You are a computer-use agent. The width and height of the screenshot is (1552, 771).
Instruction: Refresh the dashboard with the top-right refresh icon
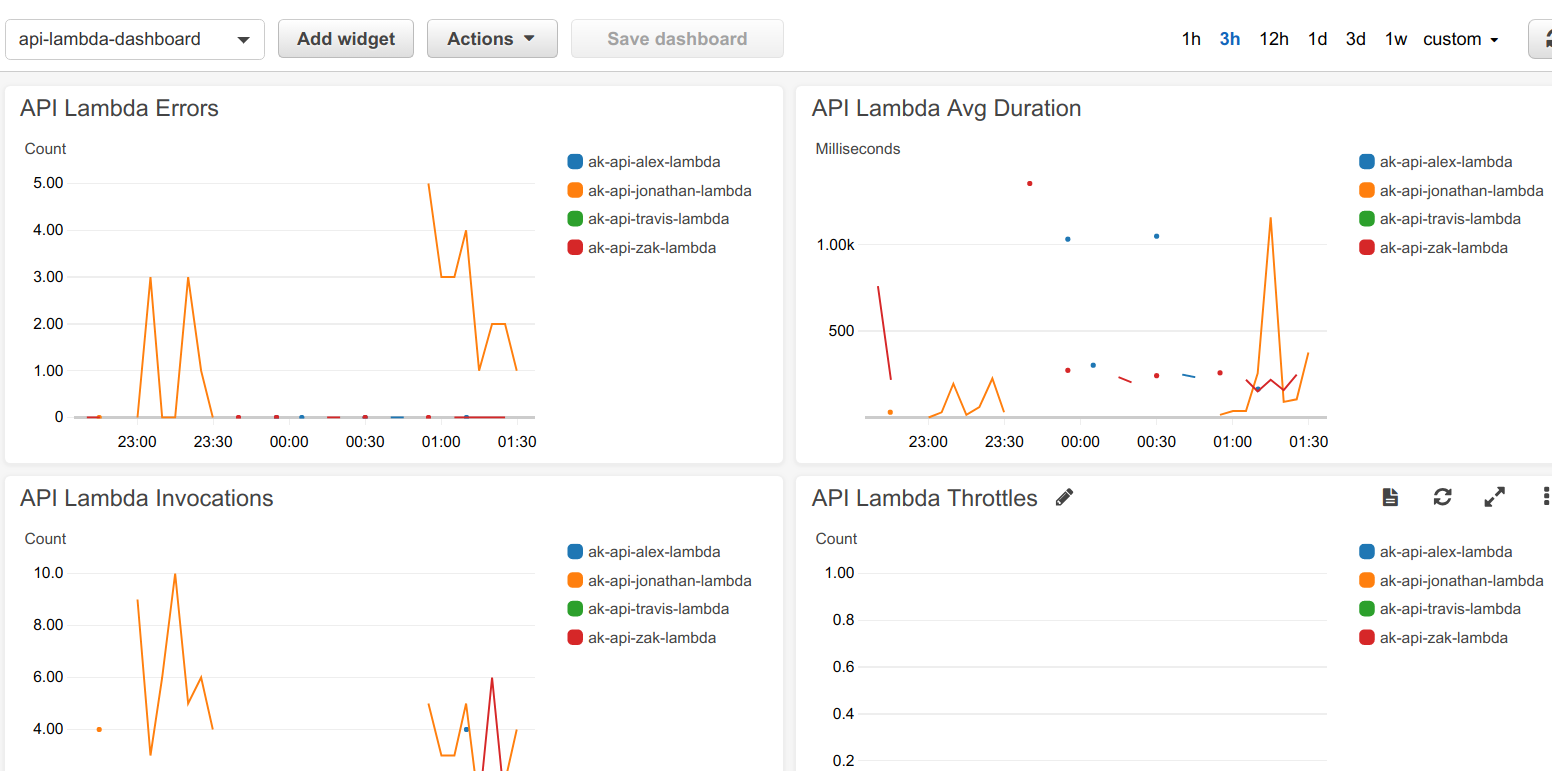click(1546, 38)
